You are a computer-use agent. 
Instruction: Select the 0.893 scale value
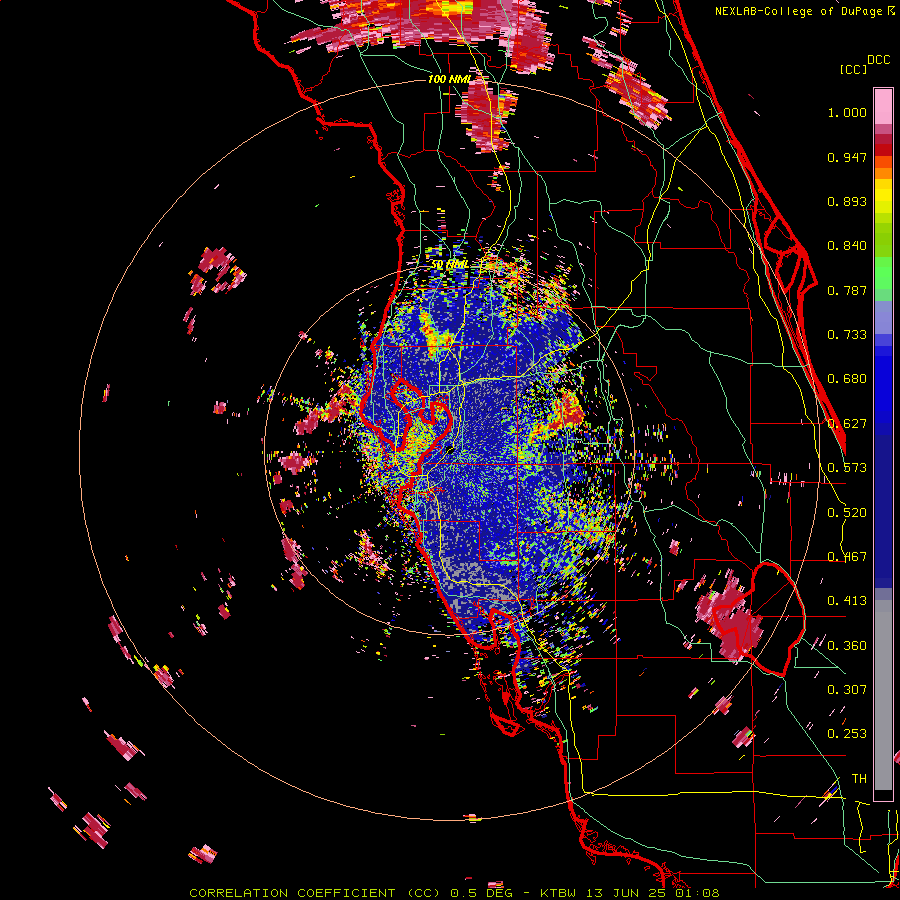pyautogui.click(x=847, y=201)
